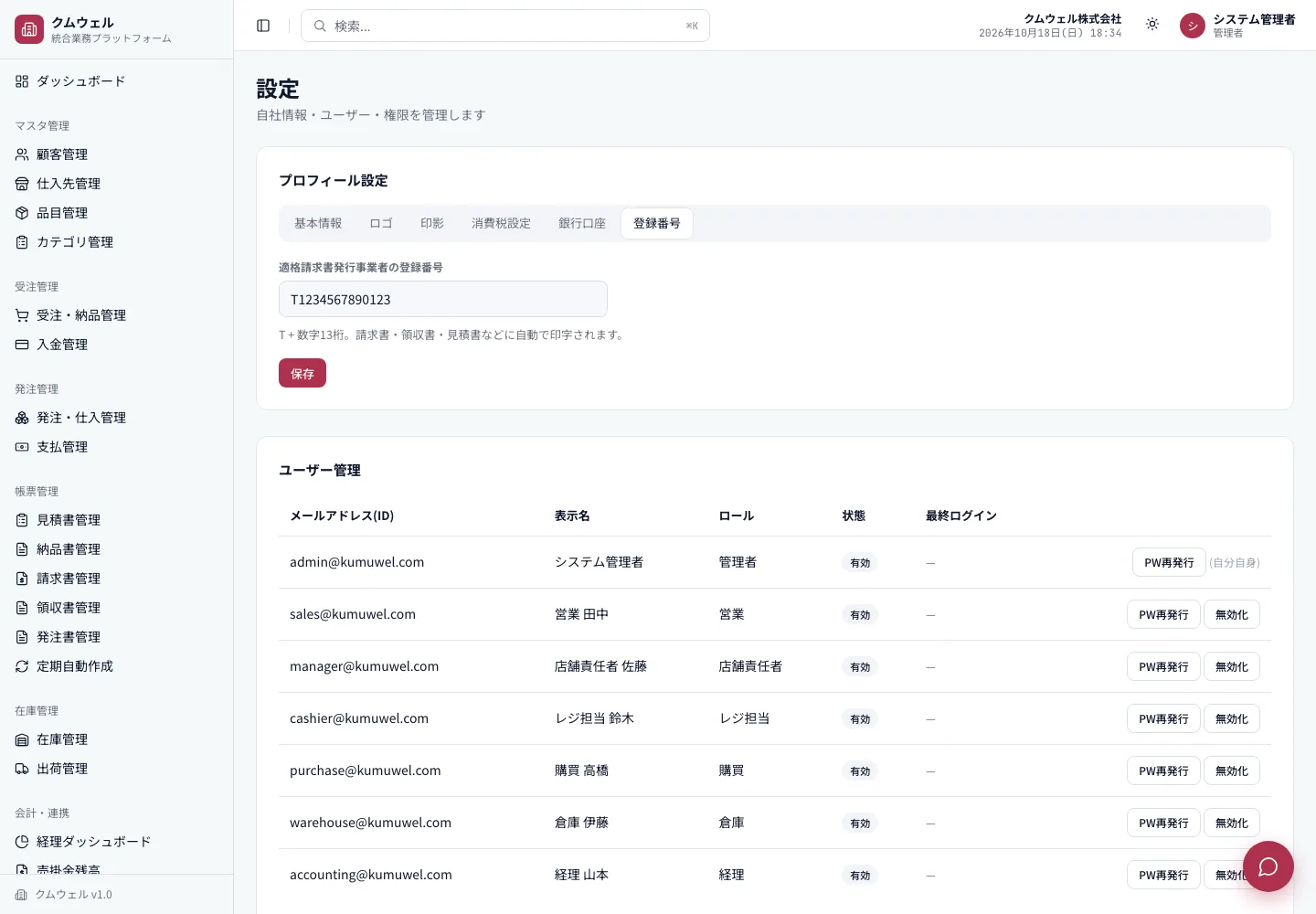Click the カテゴリ管理 clipboard icon
1316x914 pixels.
click(22, 242)
